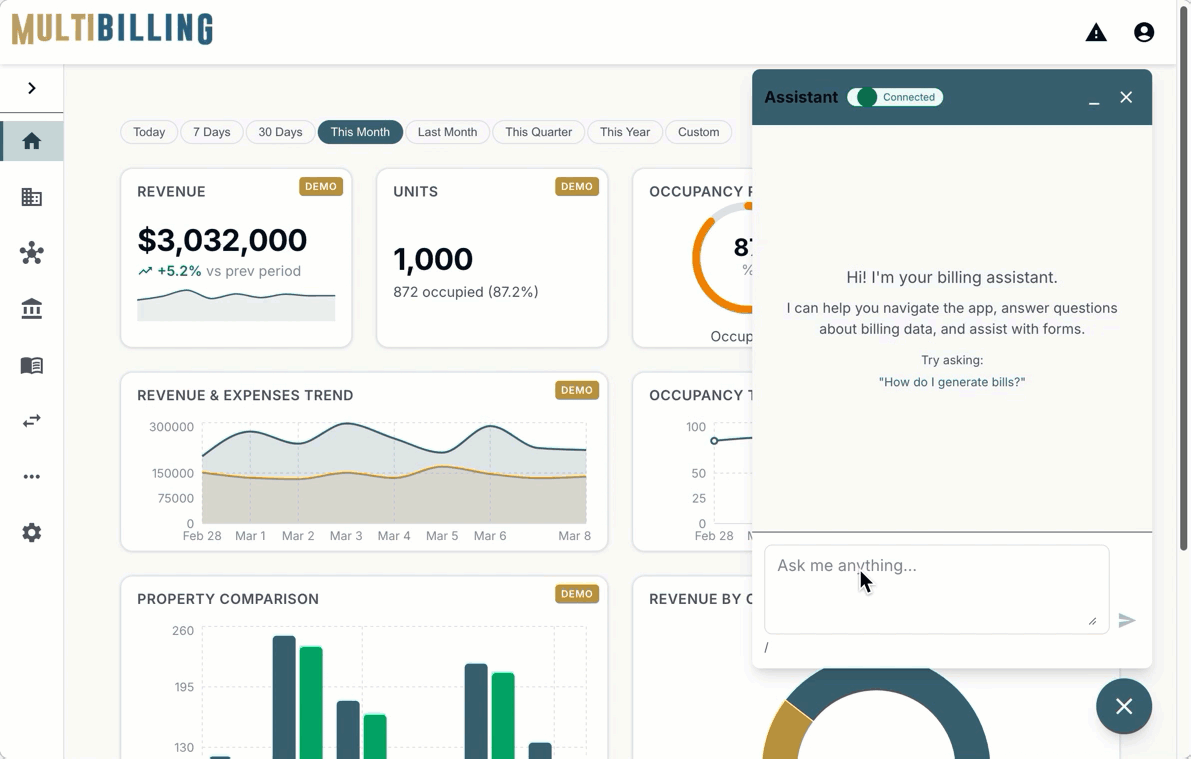Click the transfer arrows sidebar icon
The height and width of the screenshot is (759, 1191).
32,421
